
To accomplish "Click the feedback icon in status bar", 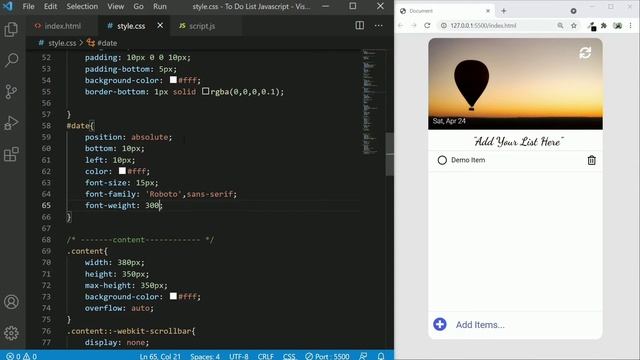I will tap(363, 356).
